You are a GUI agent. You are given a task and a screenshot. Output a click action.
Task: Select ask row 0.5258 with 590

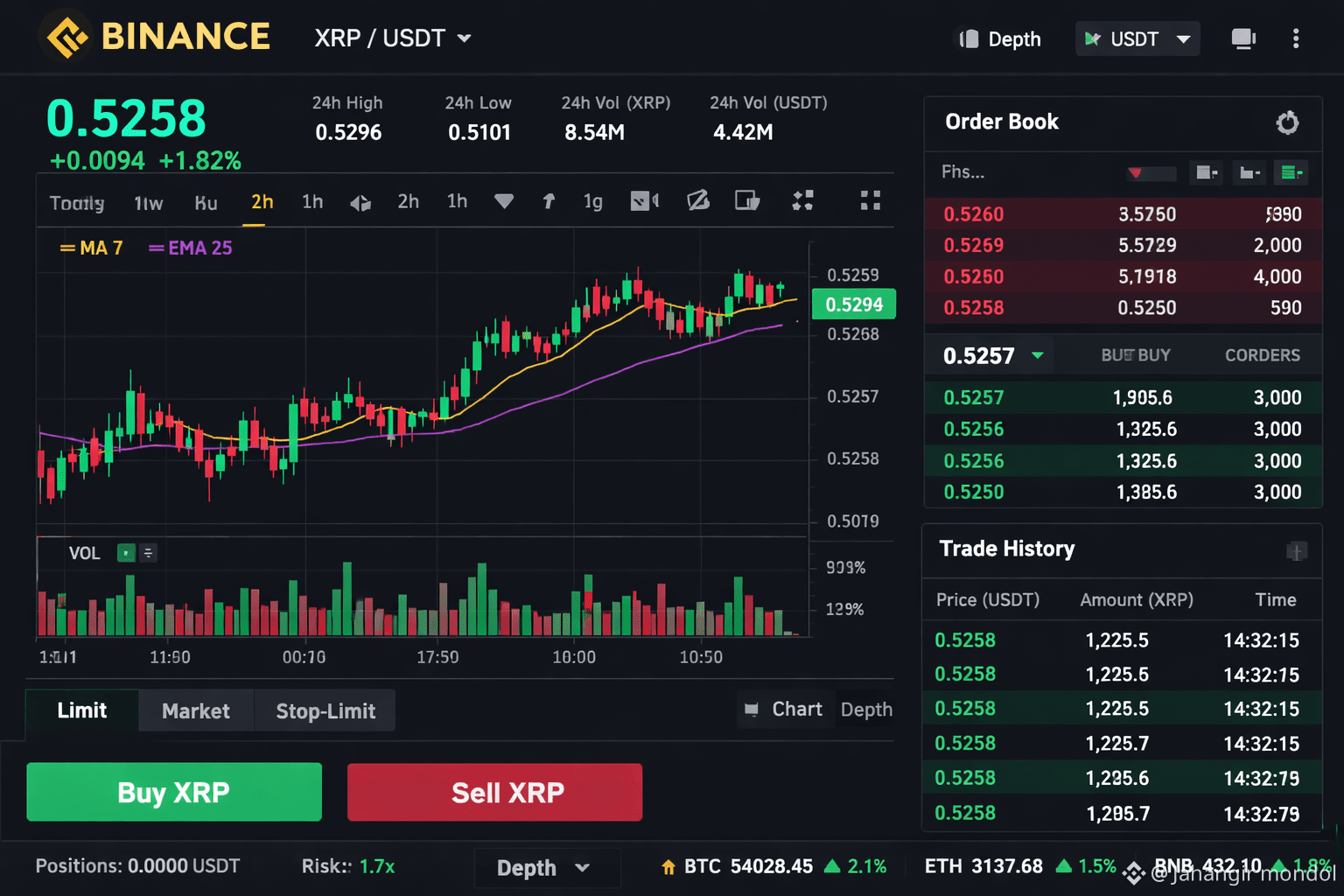pyautogui.click(x=1123, y=308)
